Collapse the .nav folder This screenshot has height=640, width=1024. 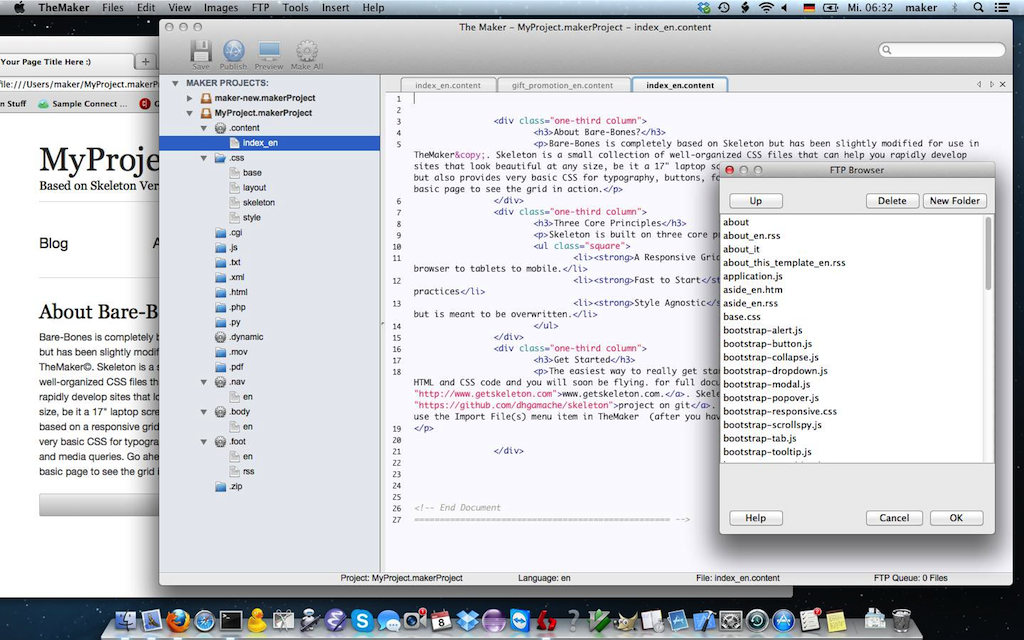[x=204, y=382]
